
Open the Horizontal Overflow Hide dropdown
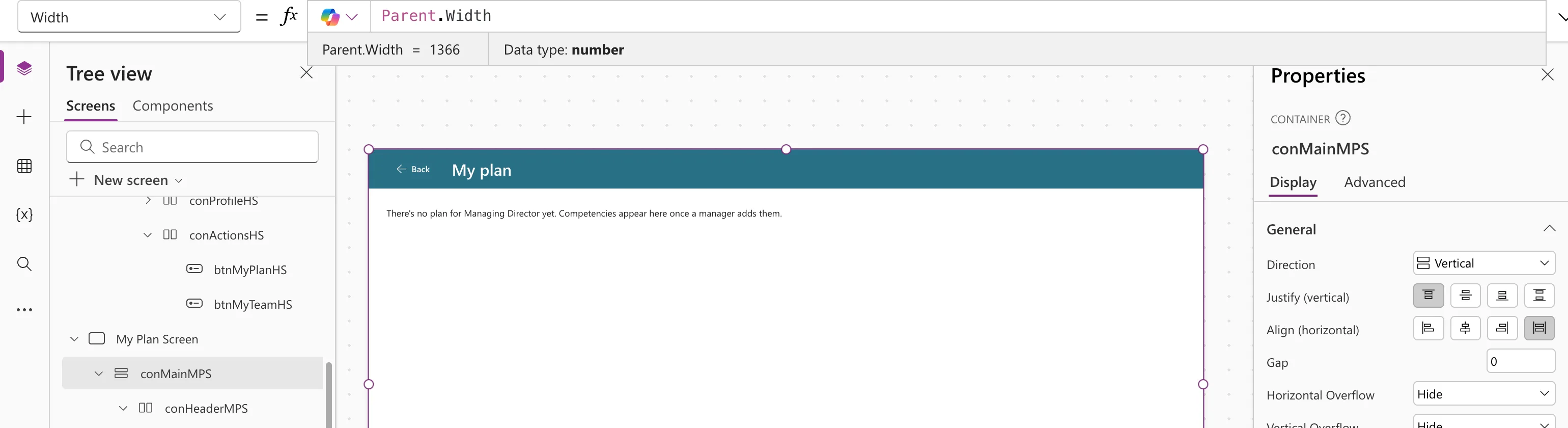[x=1483, y=394]
